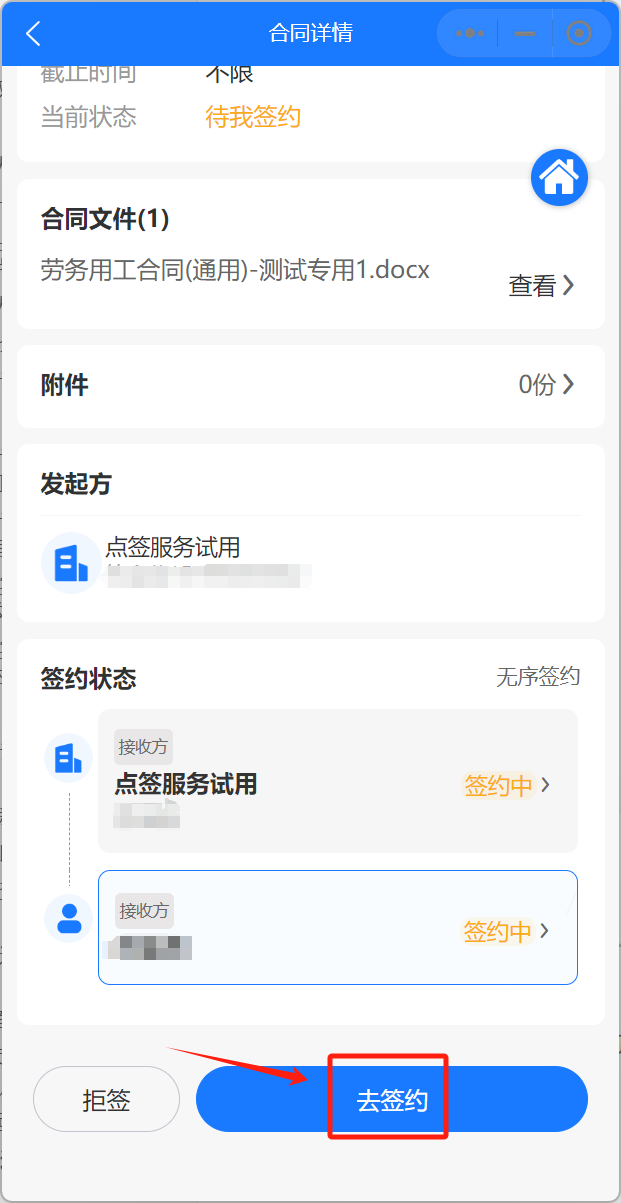View the contract file via 查看

click(x=542, y=286)
